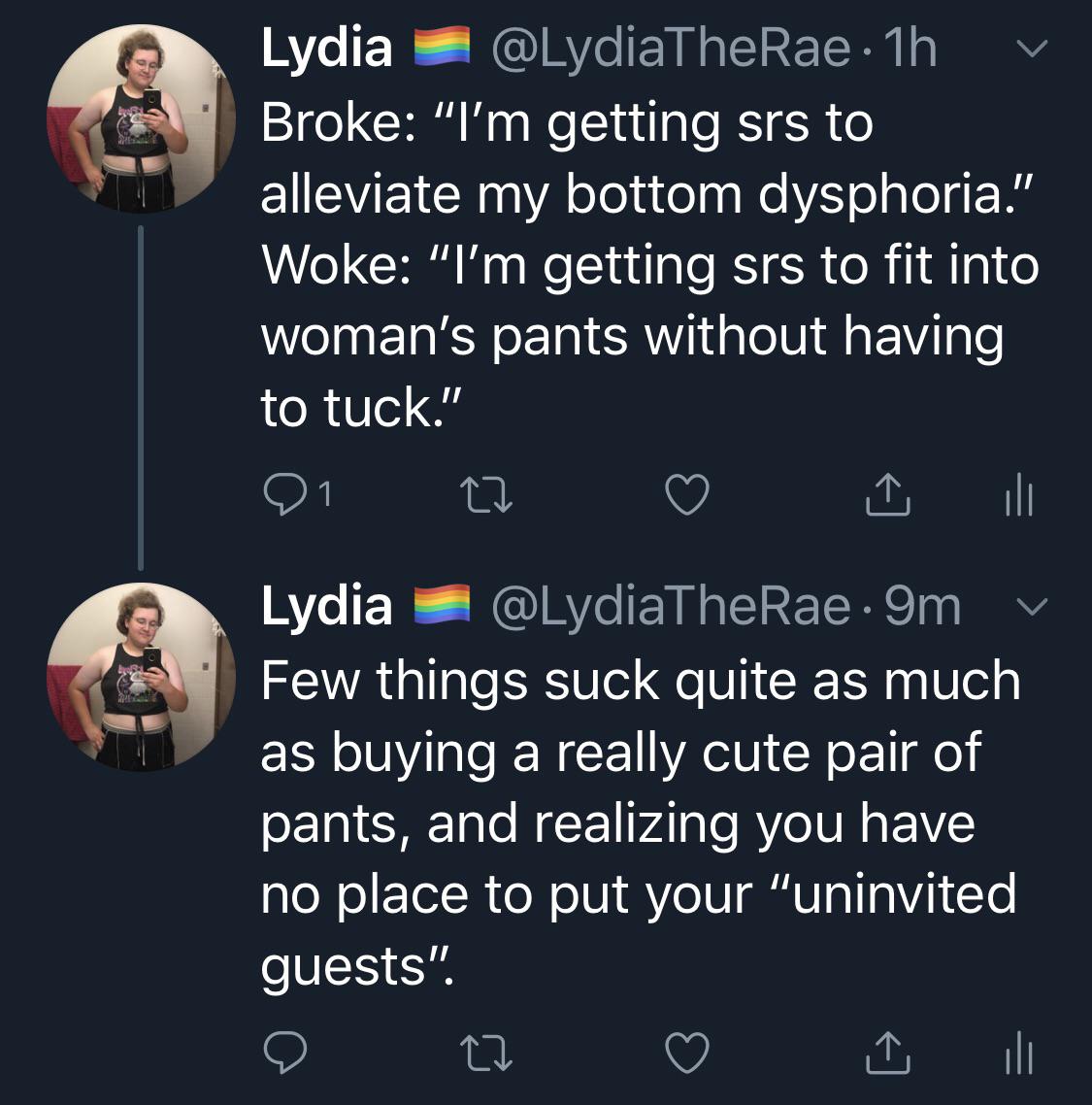Click the reply icon on the second tweet
The image size is (1092, 1105).
pyautogui.click(x=284, y=1052)
